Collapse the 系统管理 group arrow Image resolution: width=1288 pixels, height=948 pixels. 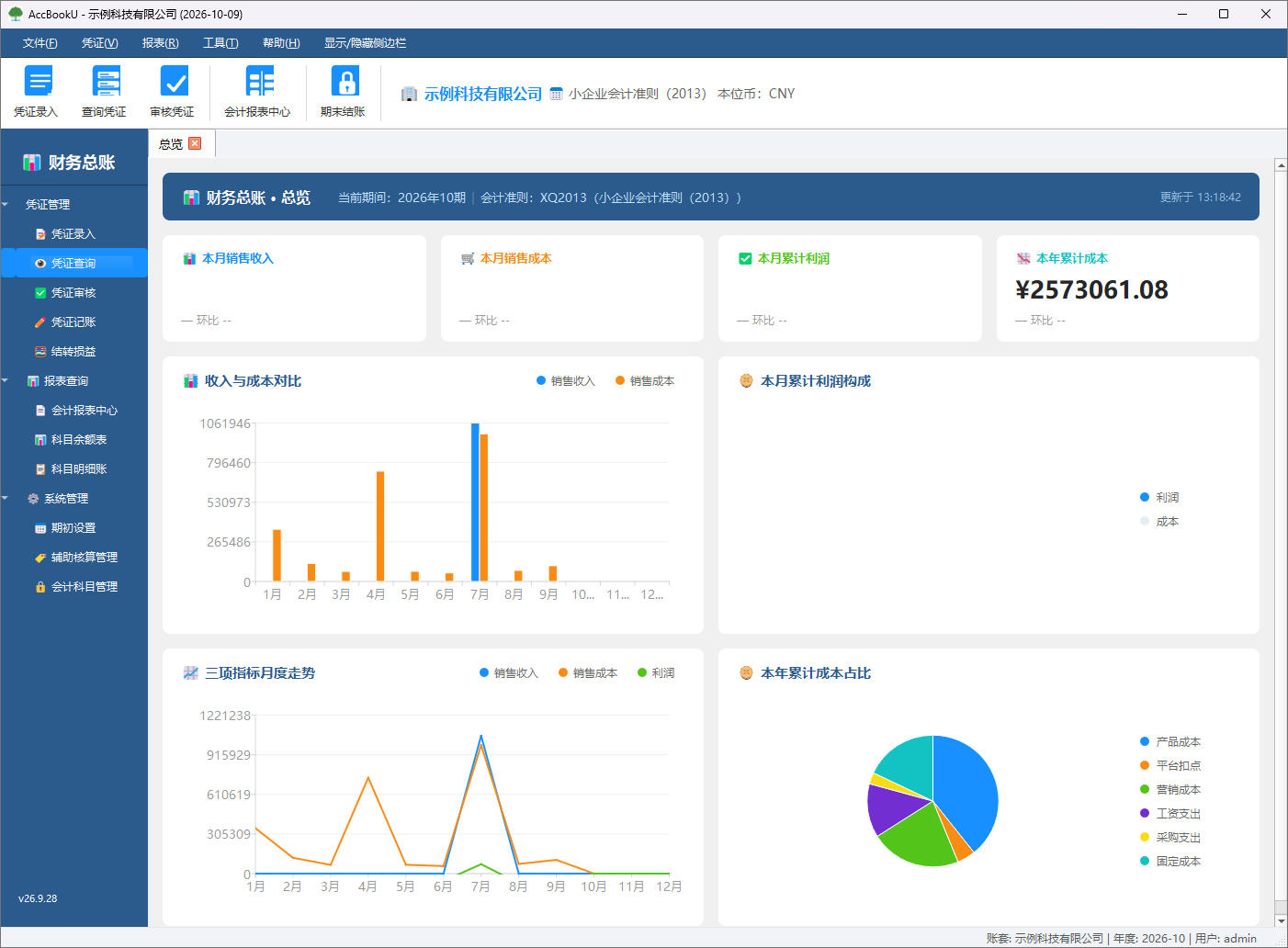point(6,499)
